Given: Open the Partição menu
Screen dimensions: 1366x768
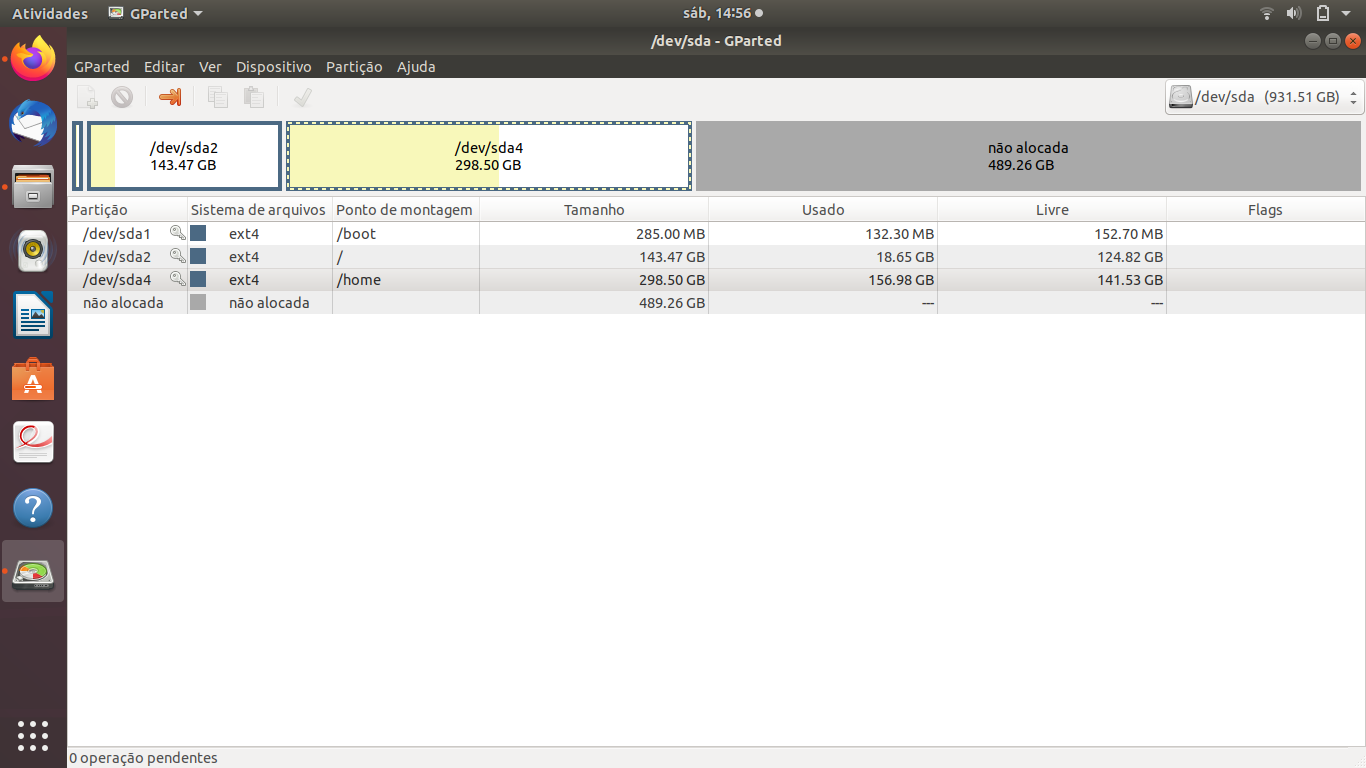Looking at the screenshot, I should click(354, 67).
